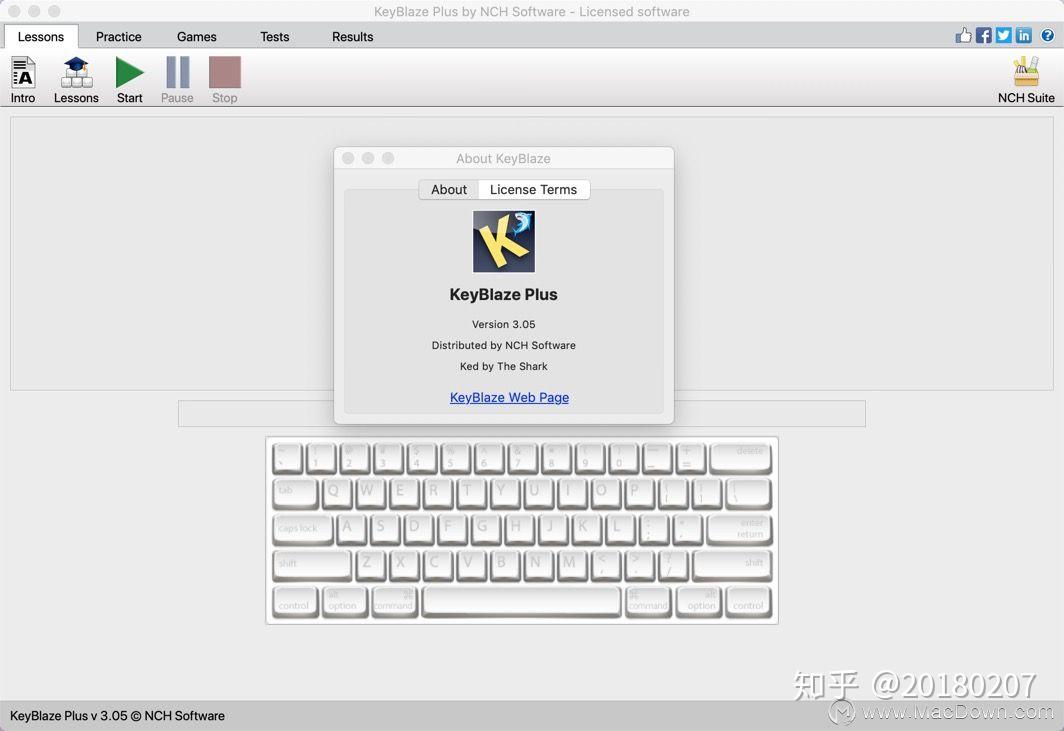Image resolution: width=1064 pixels, height=731 pixels.
Task: Open the Practice section
Action: point(118,36)
